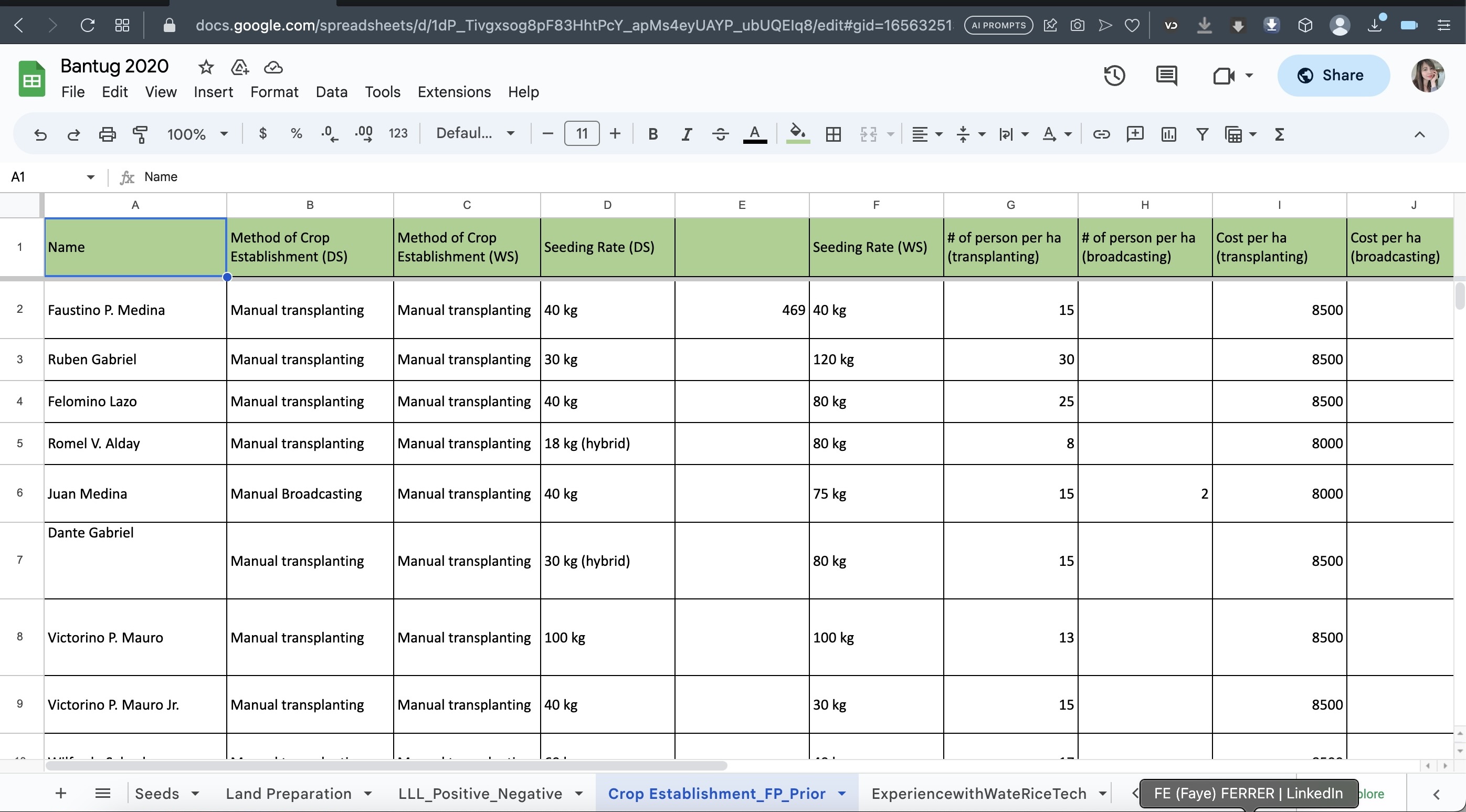Start a Meet call with camera icon

click(x=1224, y=75)
